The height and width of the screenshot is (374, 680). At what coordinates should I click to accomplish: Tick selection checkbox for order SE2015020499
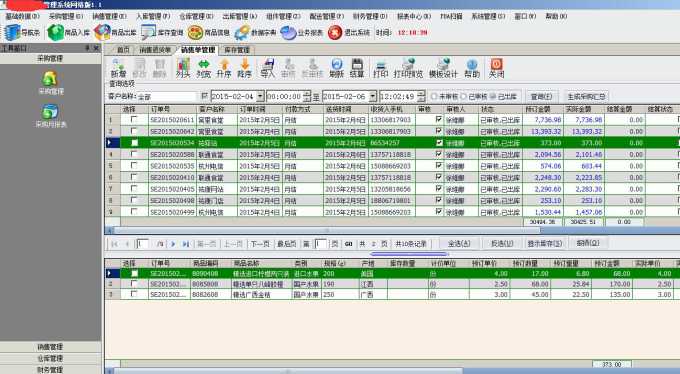tap(134, 211)
